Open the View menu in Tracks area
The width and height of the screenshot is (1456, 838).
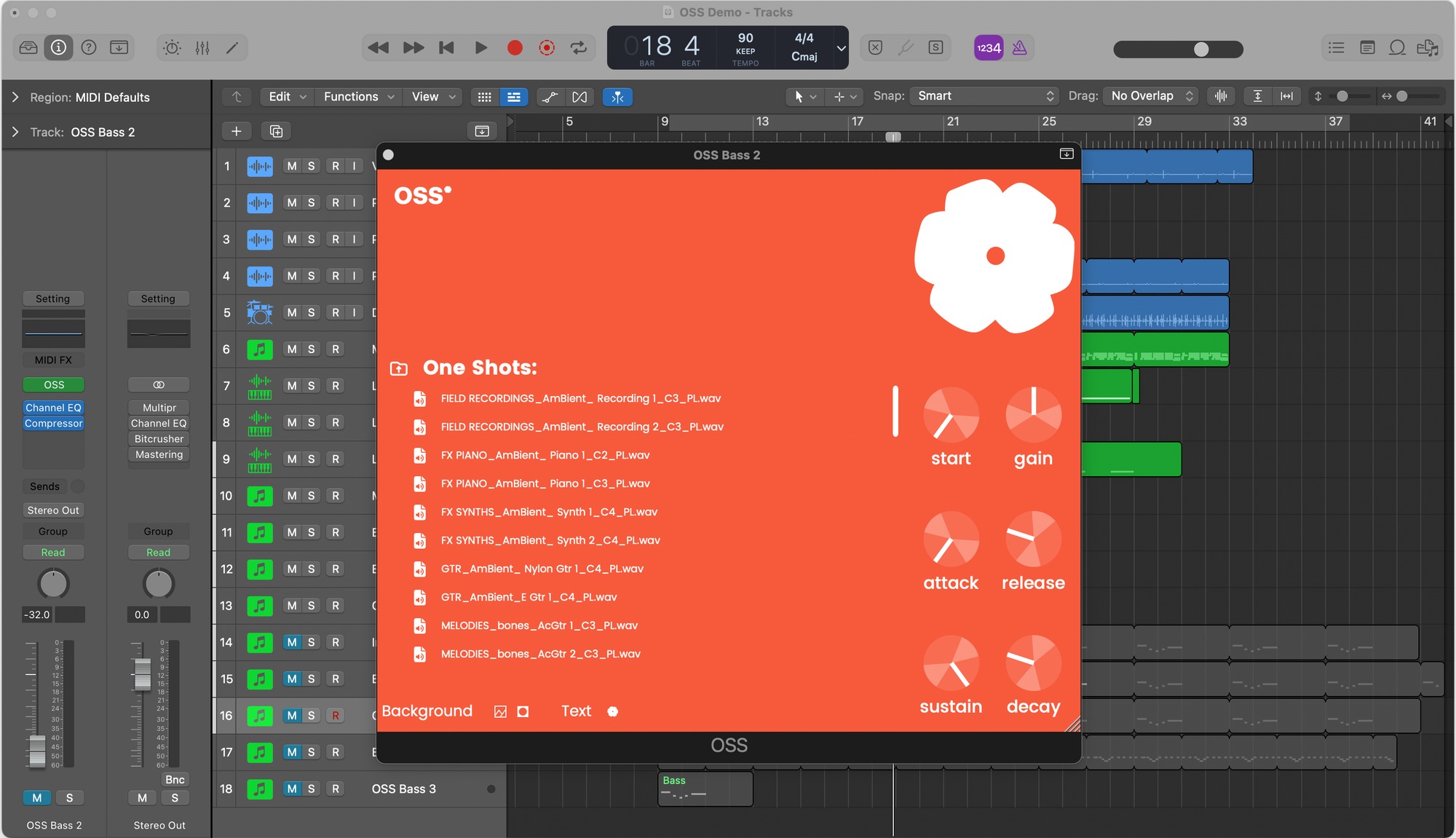tap(433, 97)
